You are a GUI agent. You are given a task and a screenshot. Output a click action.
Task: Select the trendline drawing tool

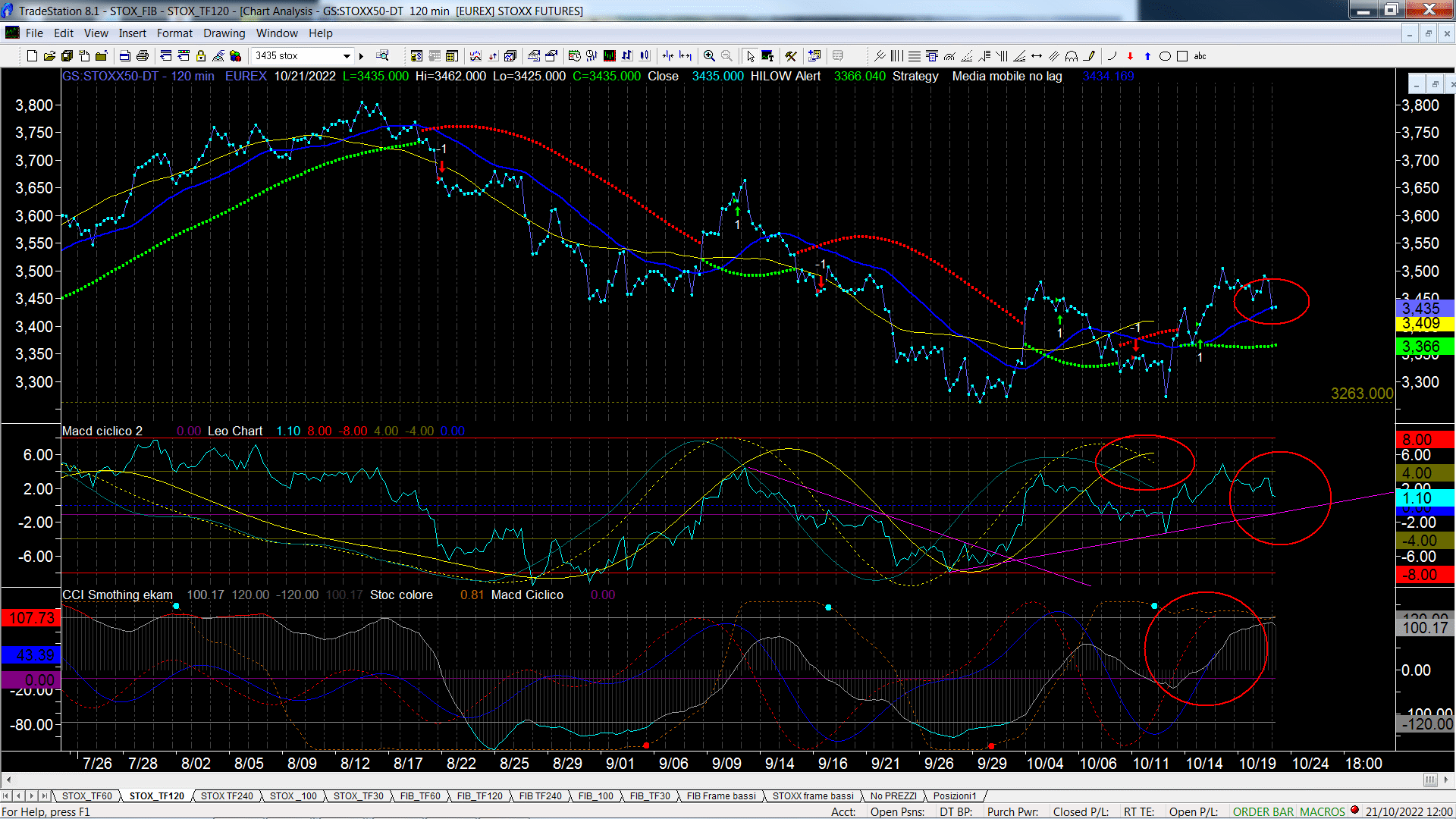[x=880, y=56]
